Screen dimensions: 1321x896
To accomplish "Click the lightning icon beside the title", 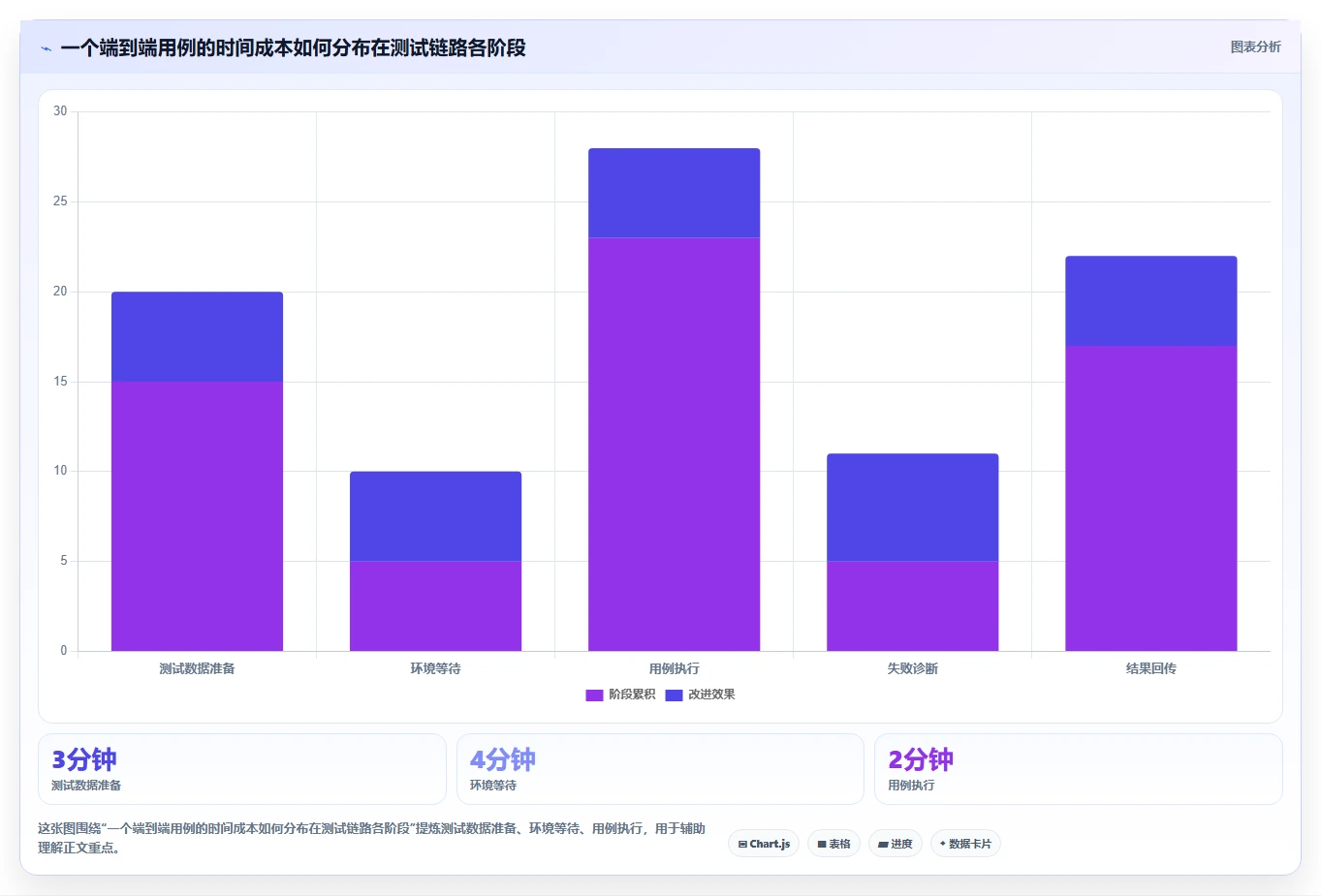I will 47,48.
